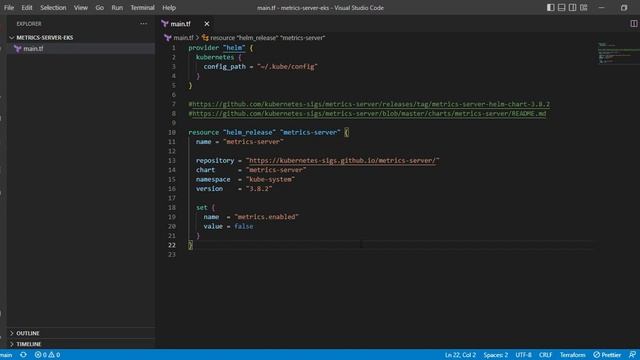The image size is (640, 360).
Task: Change Spaces: 2 indentation setting
Action: (496, 355)
